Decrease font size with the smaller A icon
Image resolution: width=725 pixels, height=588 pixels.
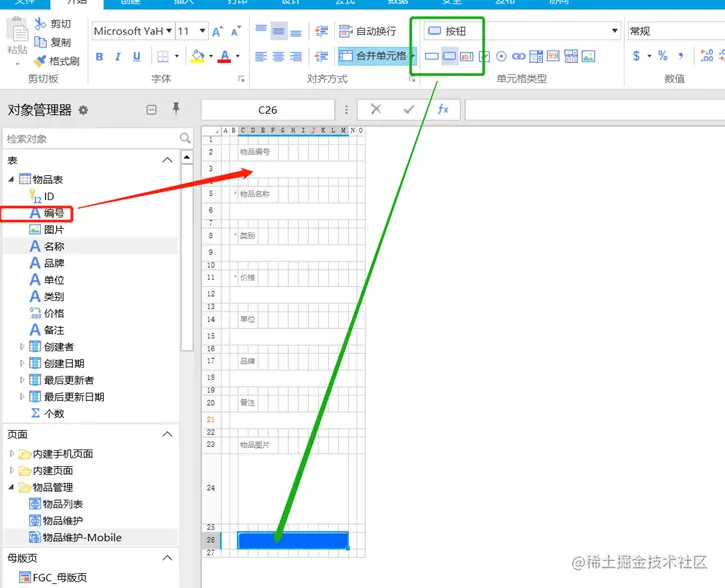pos(235,31)
